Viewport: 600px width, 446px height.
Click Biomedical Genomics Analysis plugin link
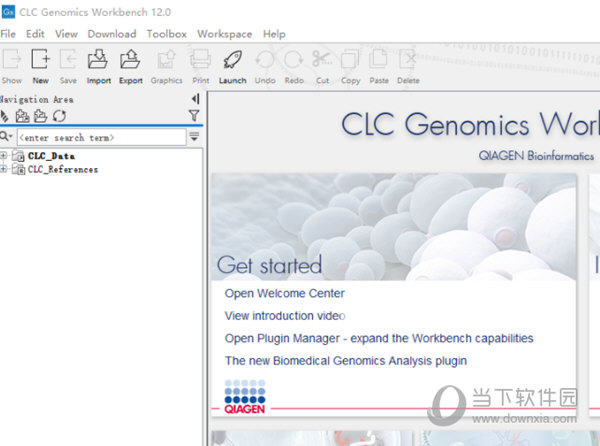pyautogui.click(x=346, y=361)
